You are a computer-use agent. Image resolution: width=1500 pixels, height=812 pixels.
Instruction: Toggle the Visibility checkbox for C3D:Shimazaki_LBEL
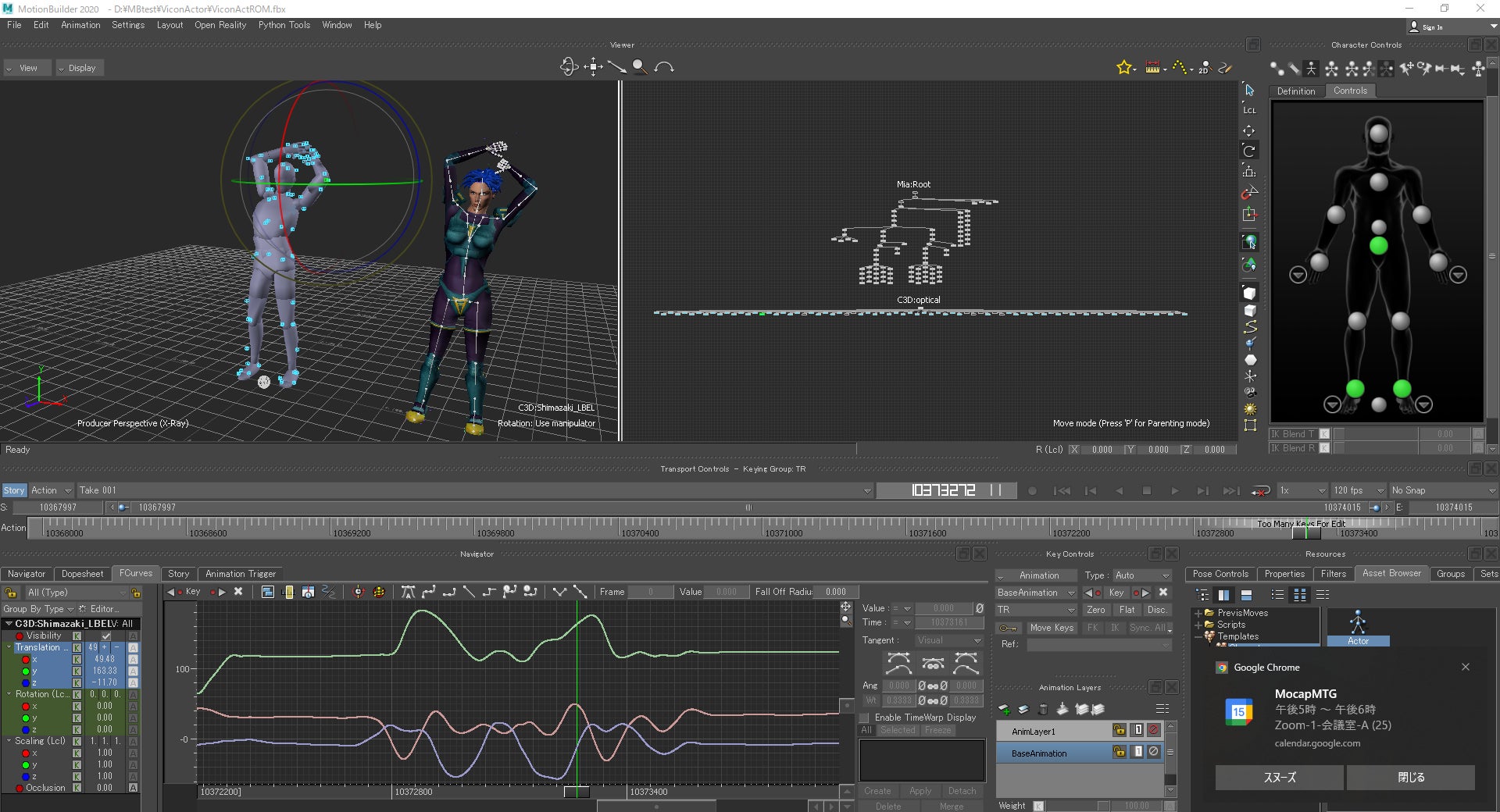[106, 636]
